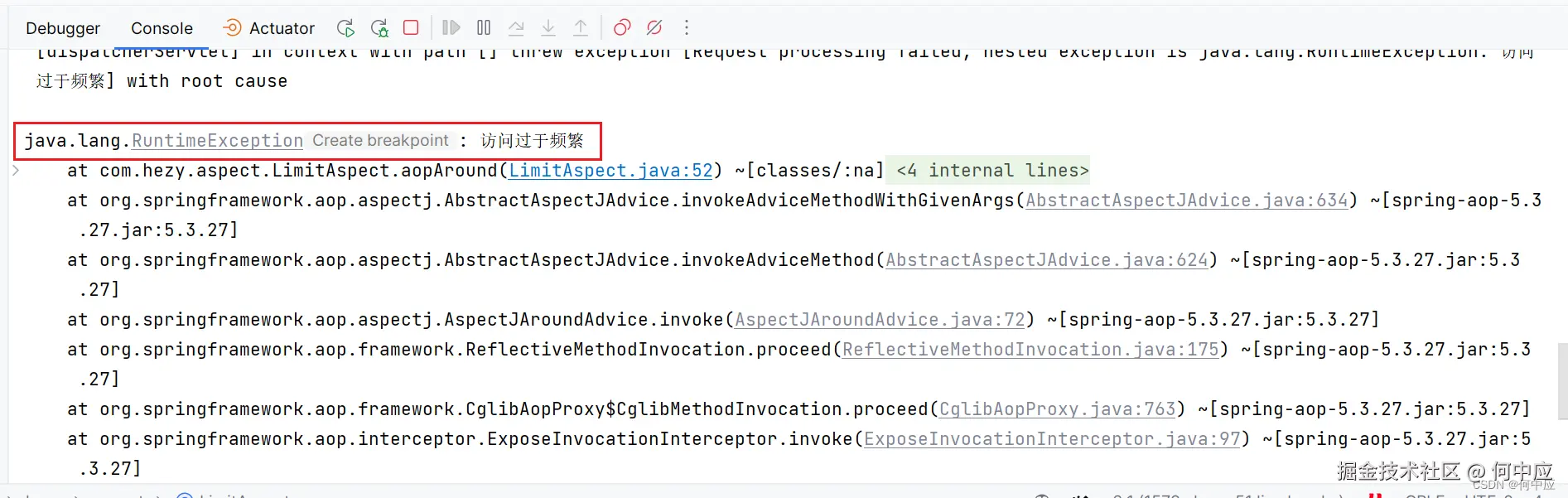Viewport: 1568px width, 498px height.
Task: Toggle Mute Breakpoints
Action: [x=654, y=28]
